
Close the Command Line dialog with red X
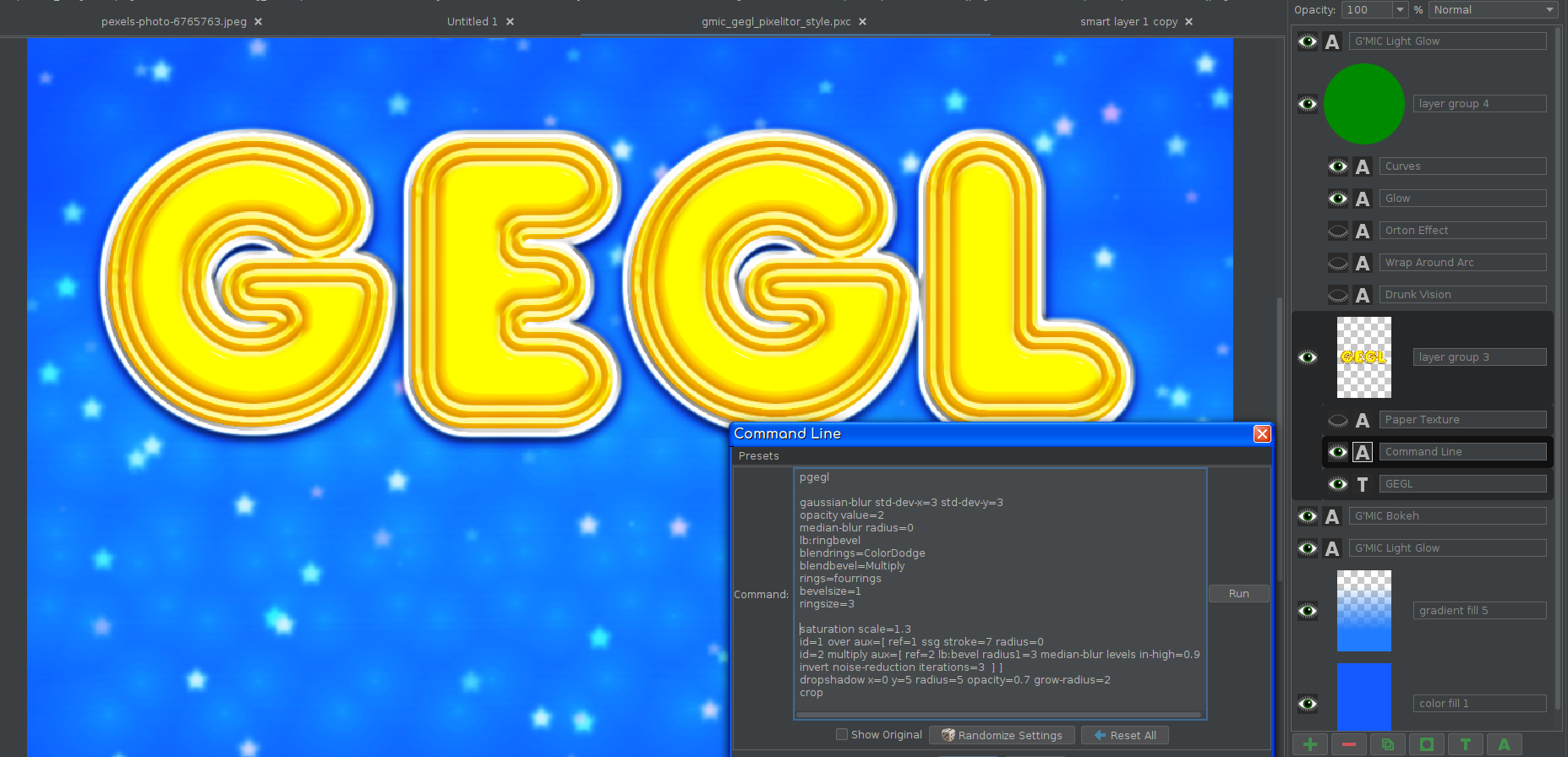(1262, 433)
